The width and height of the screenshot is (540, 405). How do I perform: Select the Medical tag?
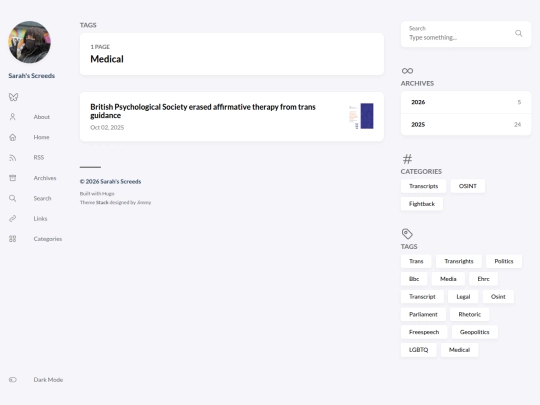(459, 350)
